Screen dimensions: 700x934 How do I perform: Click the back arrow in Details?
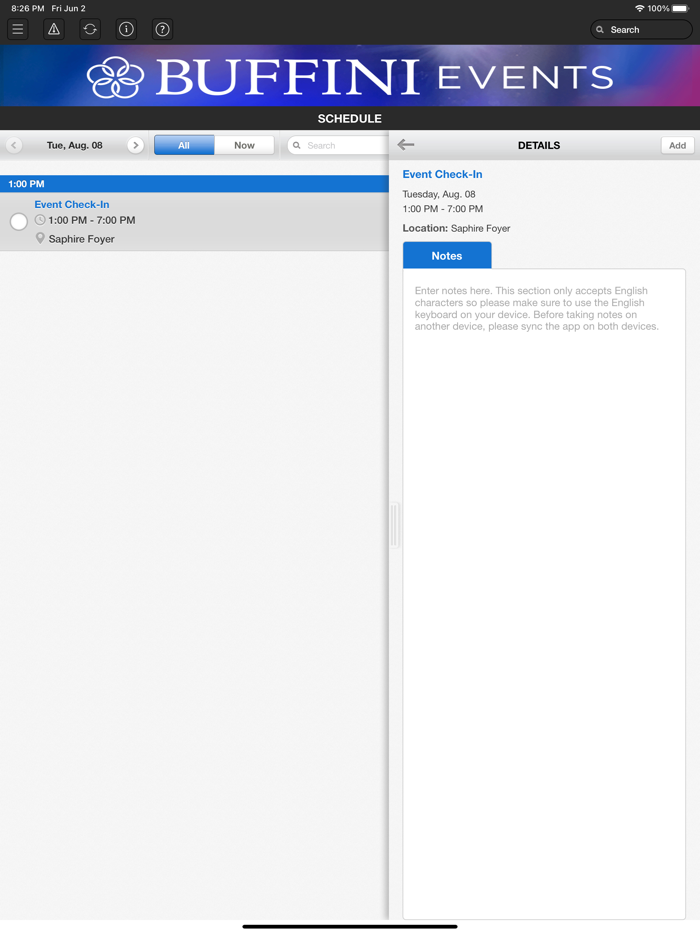pyautogui.click(x=406, y=145)
